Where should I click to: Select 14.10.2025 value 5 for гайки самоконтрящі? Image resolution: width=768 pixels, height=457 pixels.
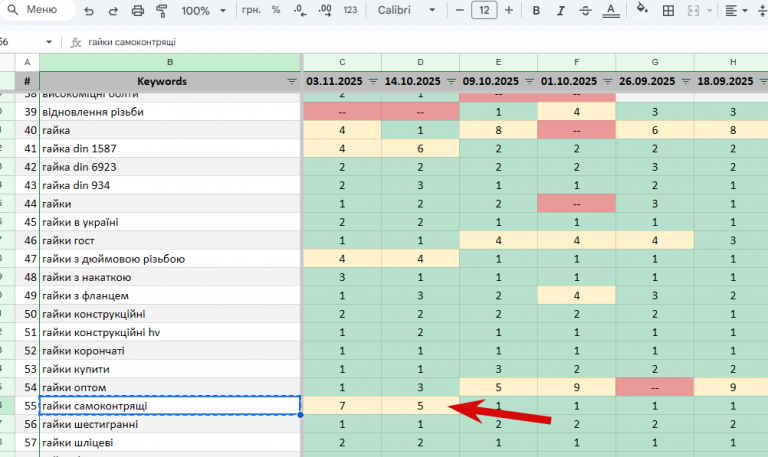pyautogui.click(x=420, y=406)
